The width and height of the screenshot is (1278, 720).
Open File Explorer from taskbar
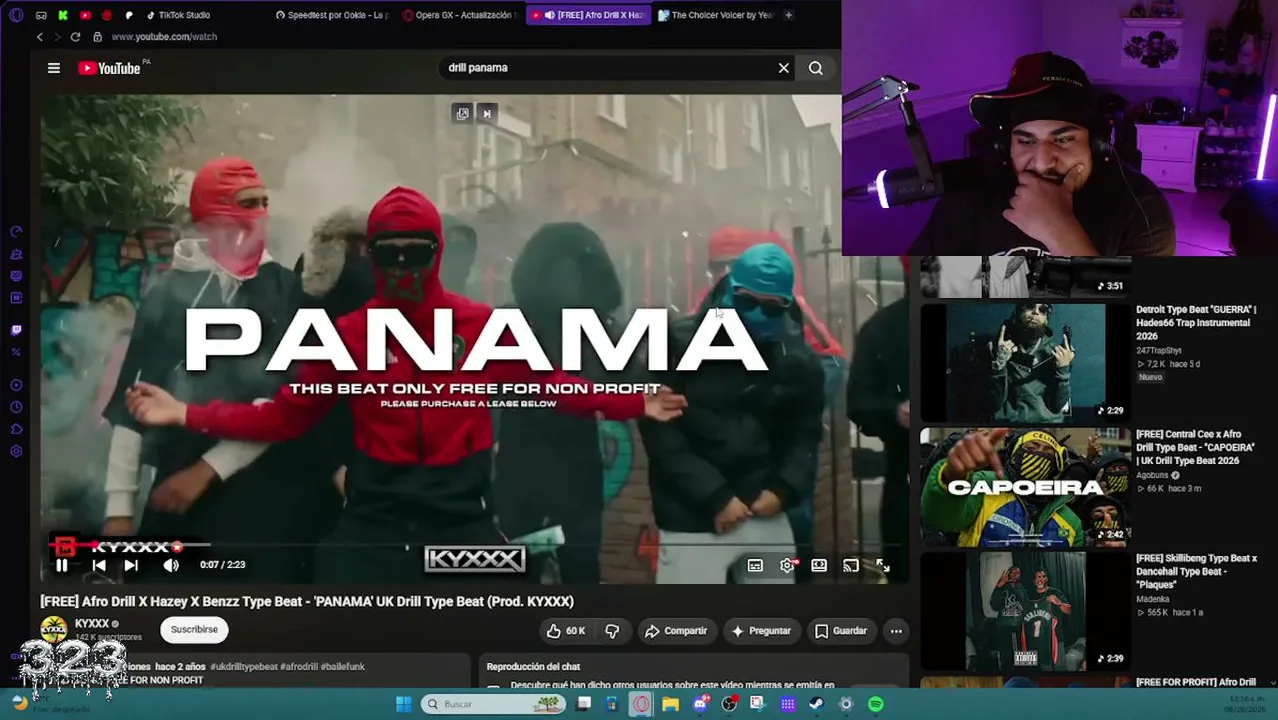click(670, 704)
